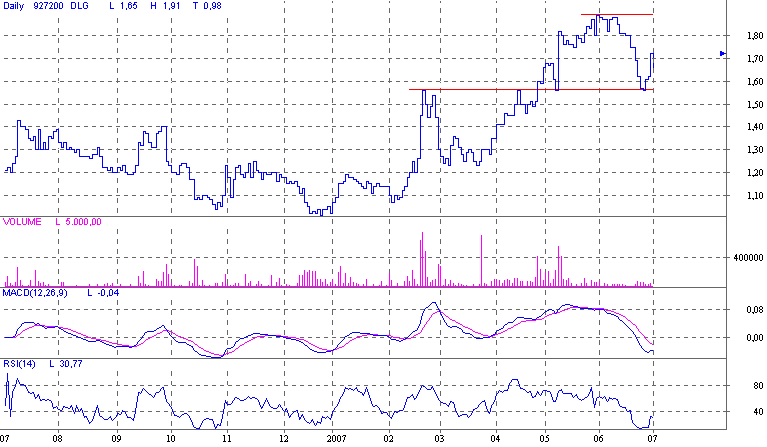Image resolution: width=767 pixels, height=447 pixels.
Task: Click the 12 month marker on the time axis
Action: click(283, 439)
